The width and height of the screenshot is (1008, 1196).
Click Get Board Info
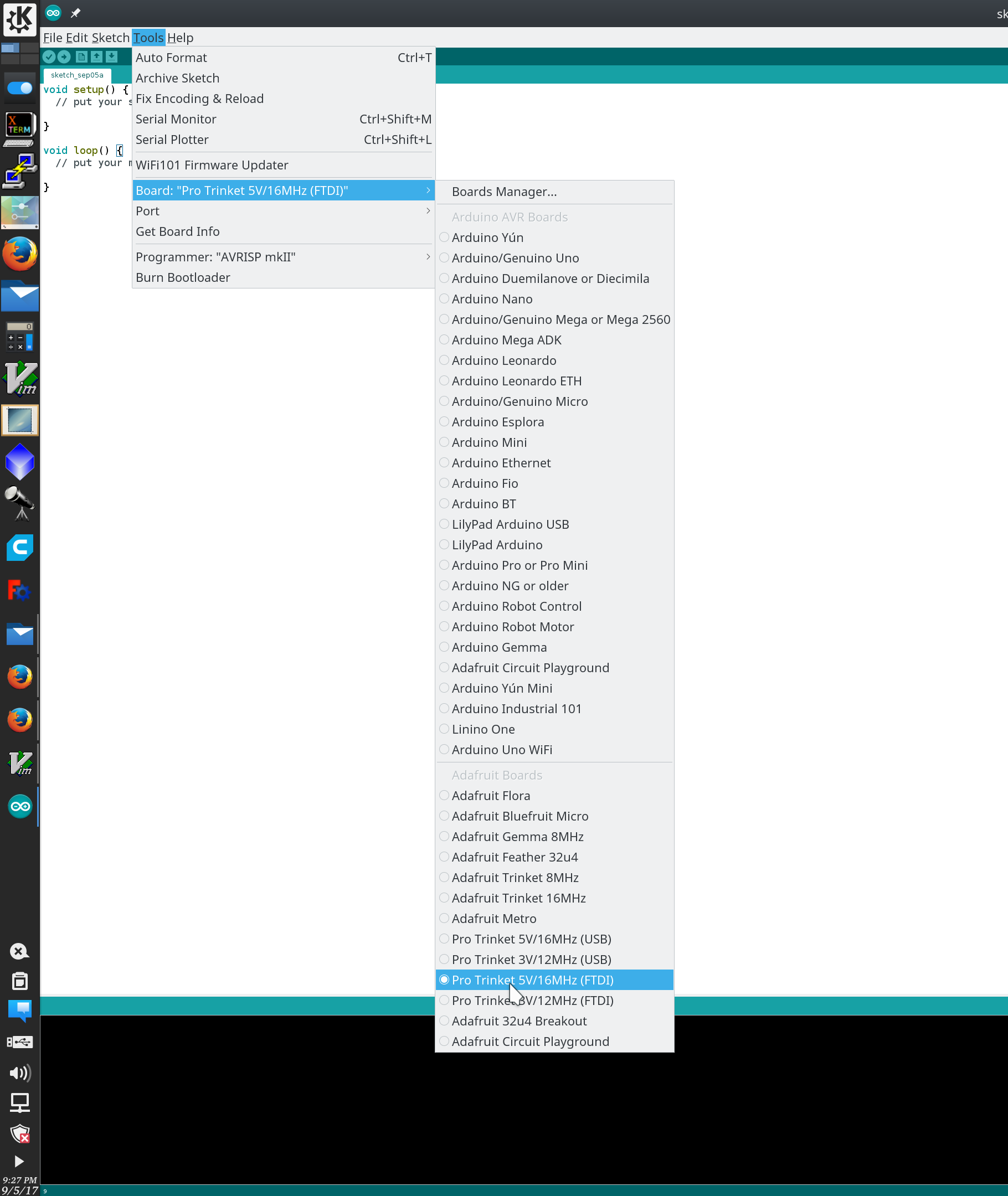pyautogui.click(x=284, y=232)
